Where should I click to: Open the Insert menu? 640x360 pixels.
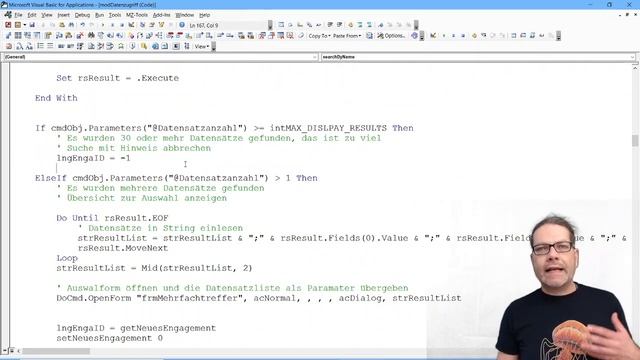[x=63, y=15]
